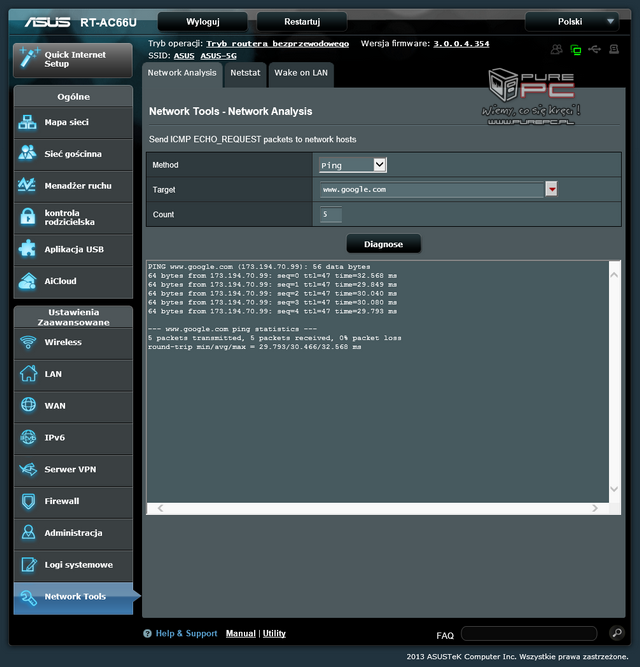Screen dimensions: 640x667
Task: Click output scrollbar down arrow
Action: point(614,489)
